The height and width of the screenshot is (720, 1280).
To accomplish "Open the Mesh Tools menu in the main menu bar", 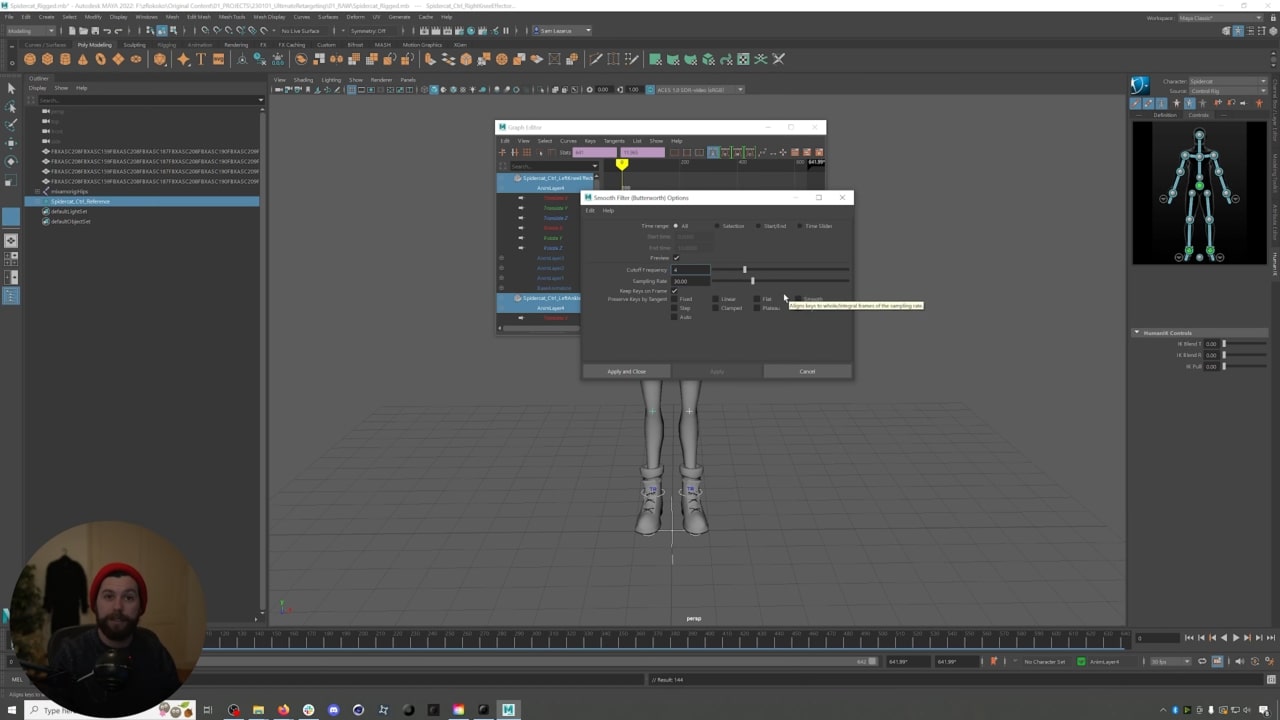I will [231, 17].
